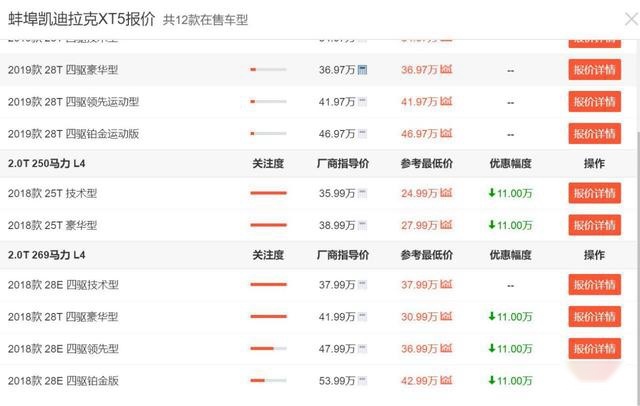
Task: Open 2019款 28T 四驱铂金运动版 model link
Action: [x=73, y=133]
